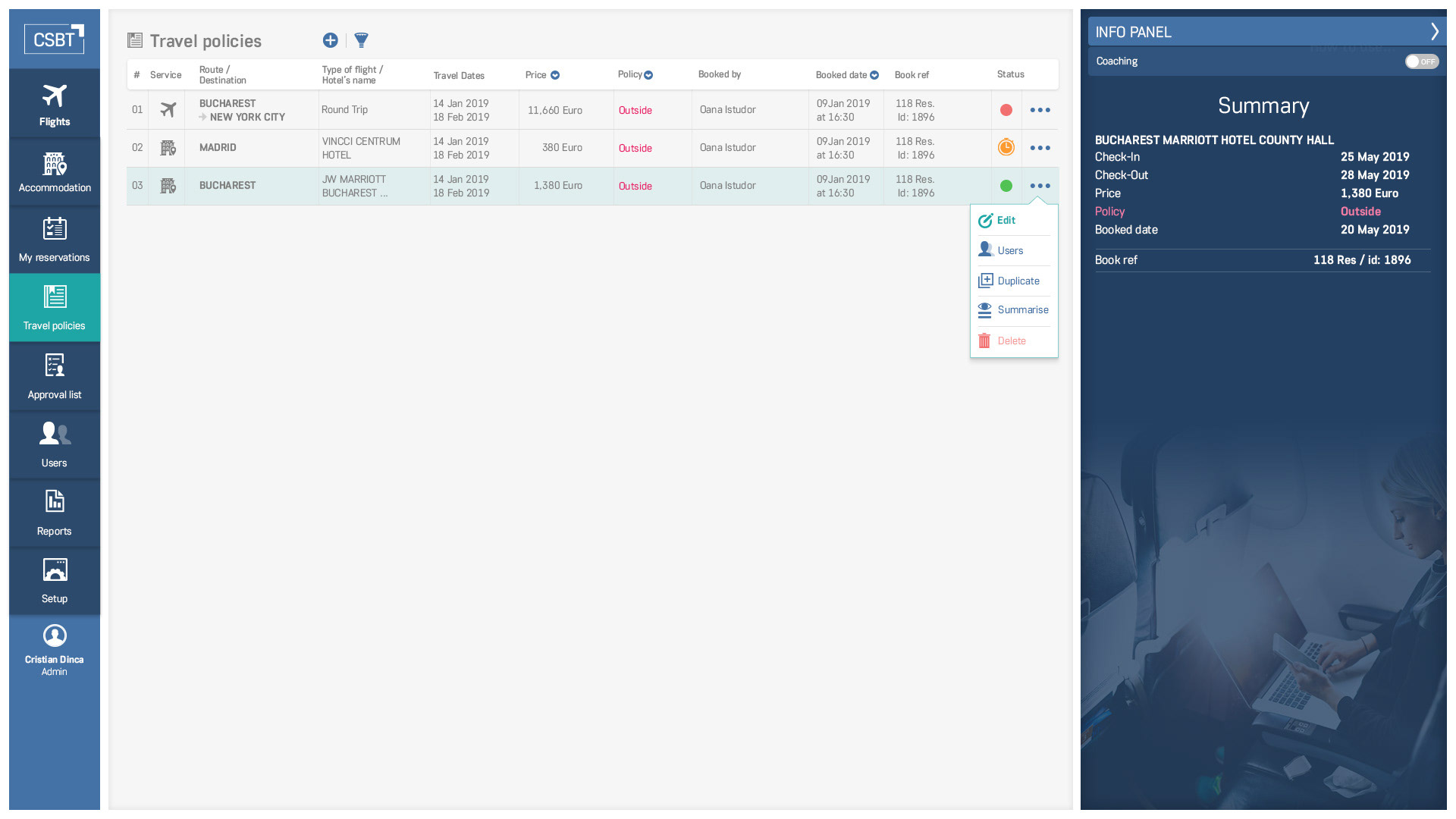Screen dimensions: 1456x819
Task: Open Policy column sort dropdown
Action: click(648, 75)
